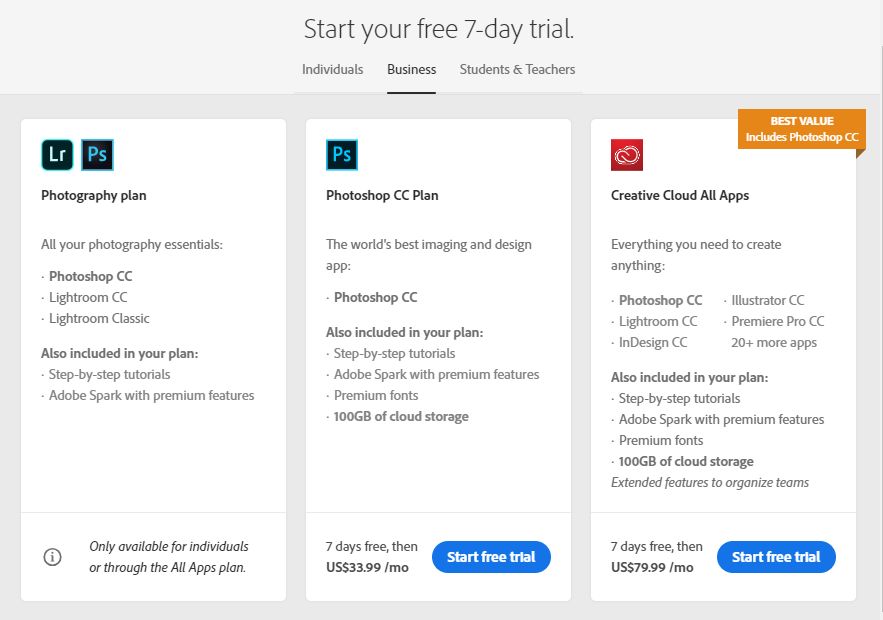Click the Photoshop CC Plan heading
Viewport: 883px width, 620px height.
(x=383, y=196)
